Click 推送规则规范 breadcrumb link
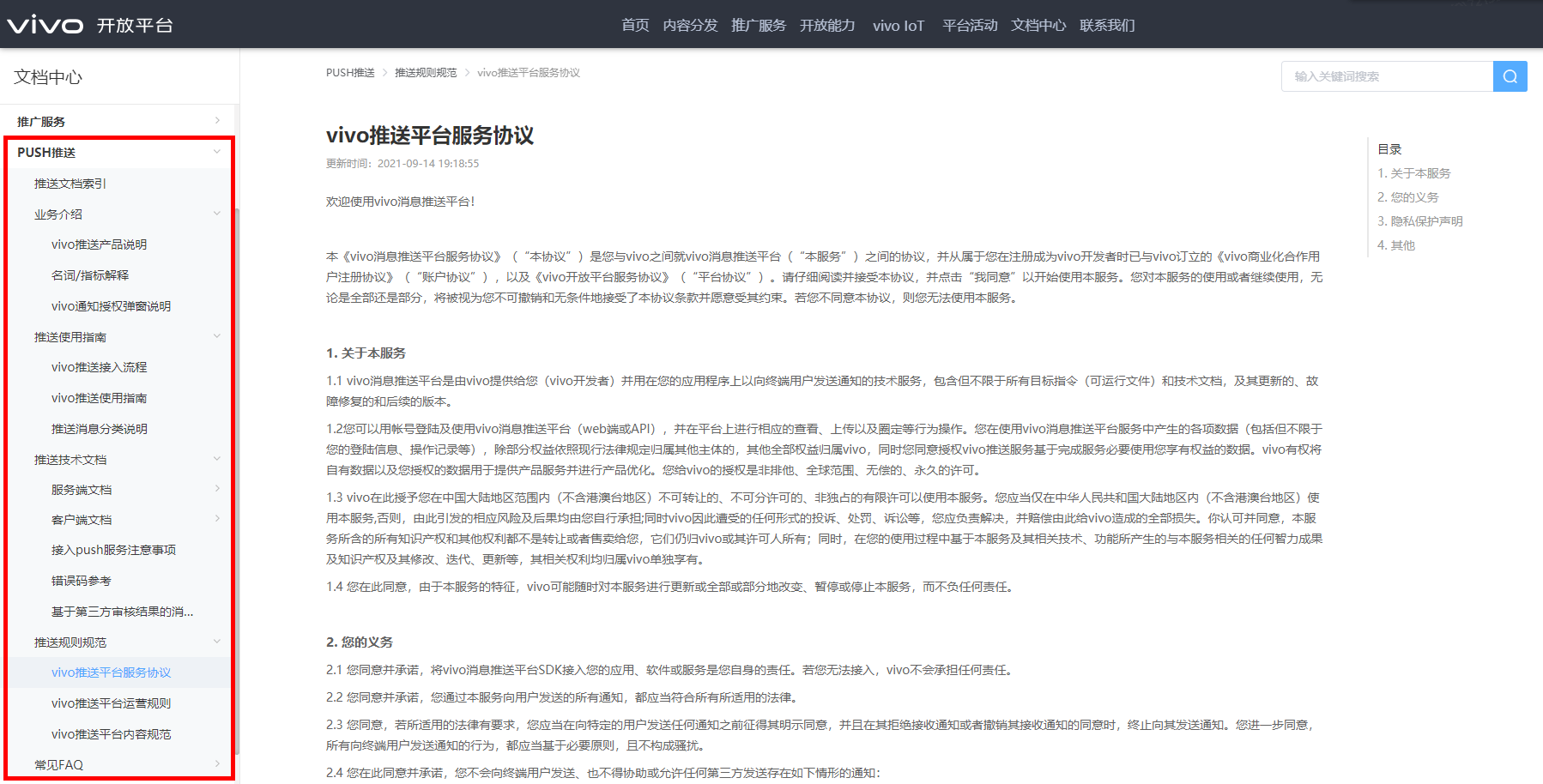This screenshot has width=1543, height=784. [426, 73]
